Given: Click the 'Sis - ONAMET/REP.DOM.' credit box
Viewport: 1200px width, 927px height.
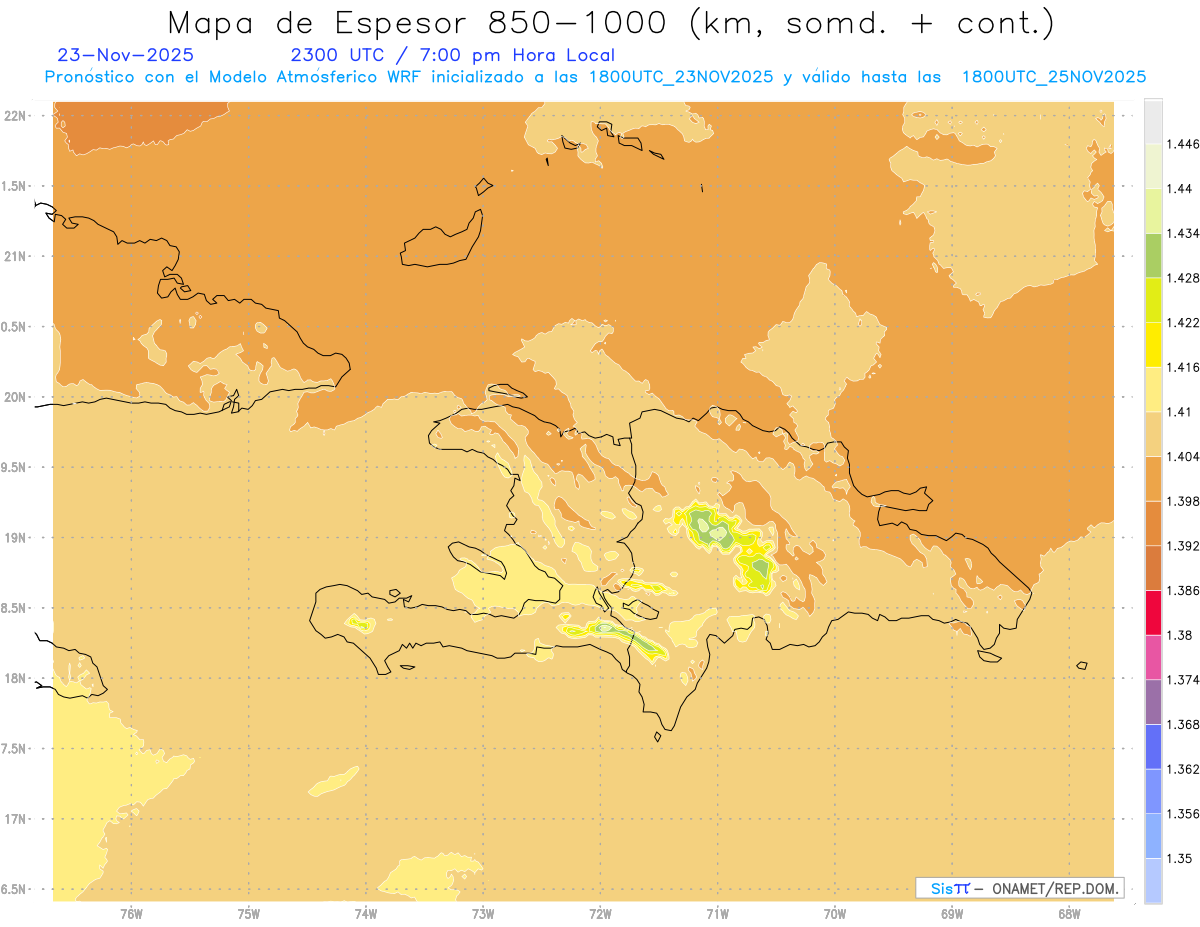Looking at the screenshot, I should (1020, 888).
